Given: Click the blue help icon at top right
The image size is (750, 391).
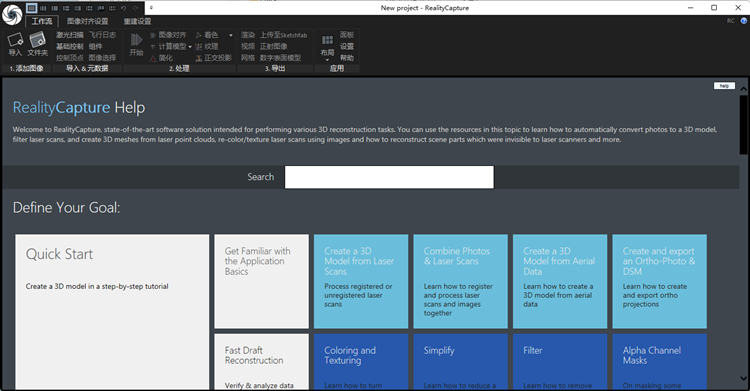Looking at the screenshot, I should 744,21.
